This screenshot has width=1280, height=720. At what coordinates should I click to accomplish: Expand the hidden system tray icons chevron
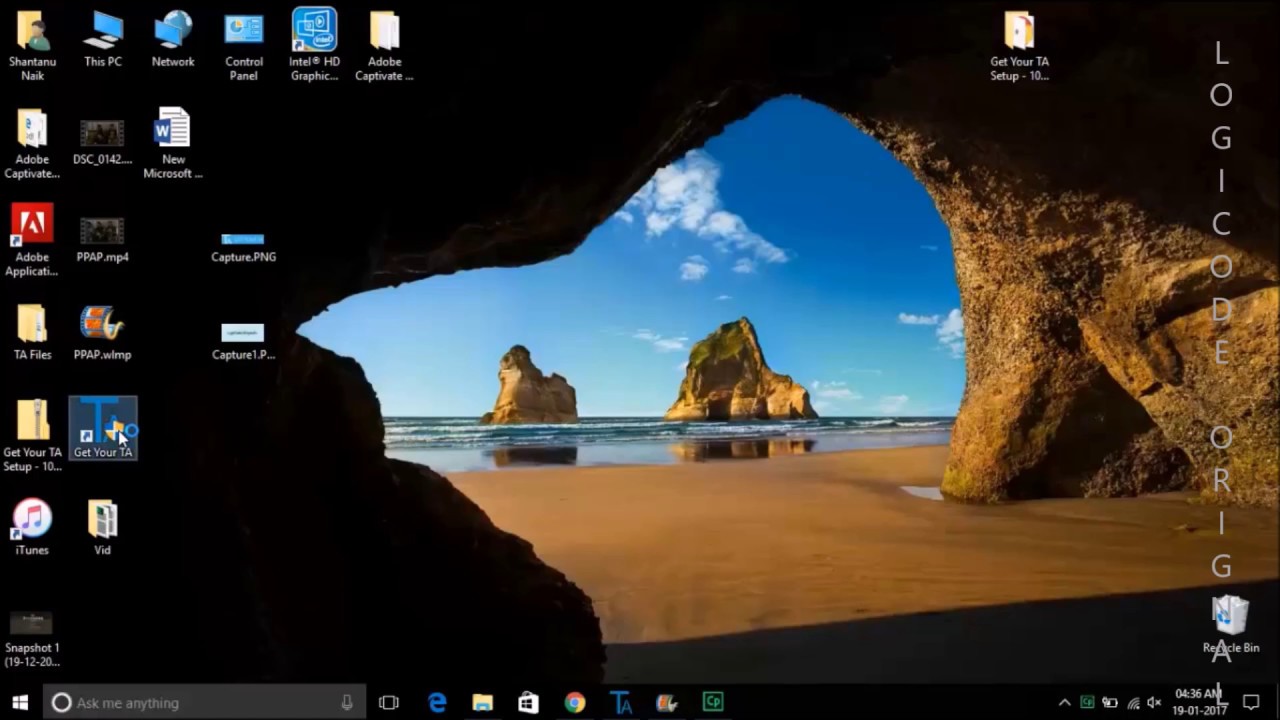(1064, 703)
